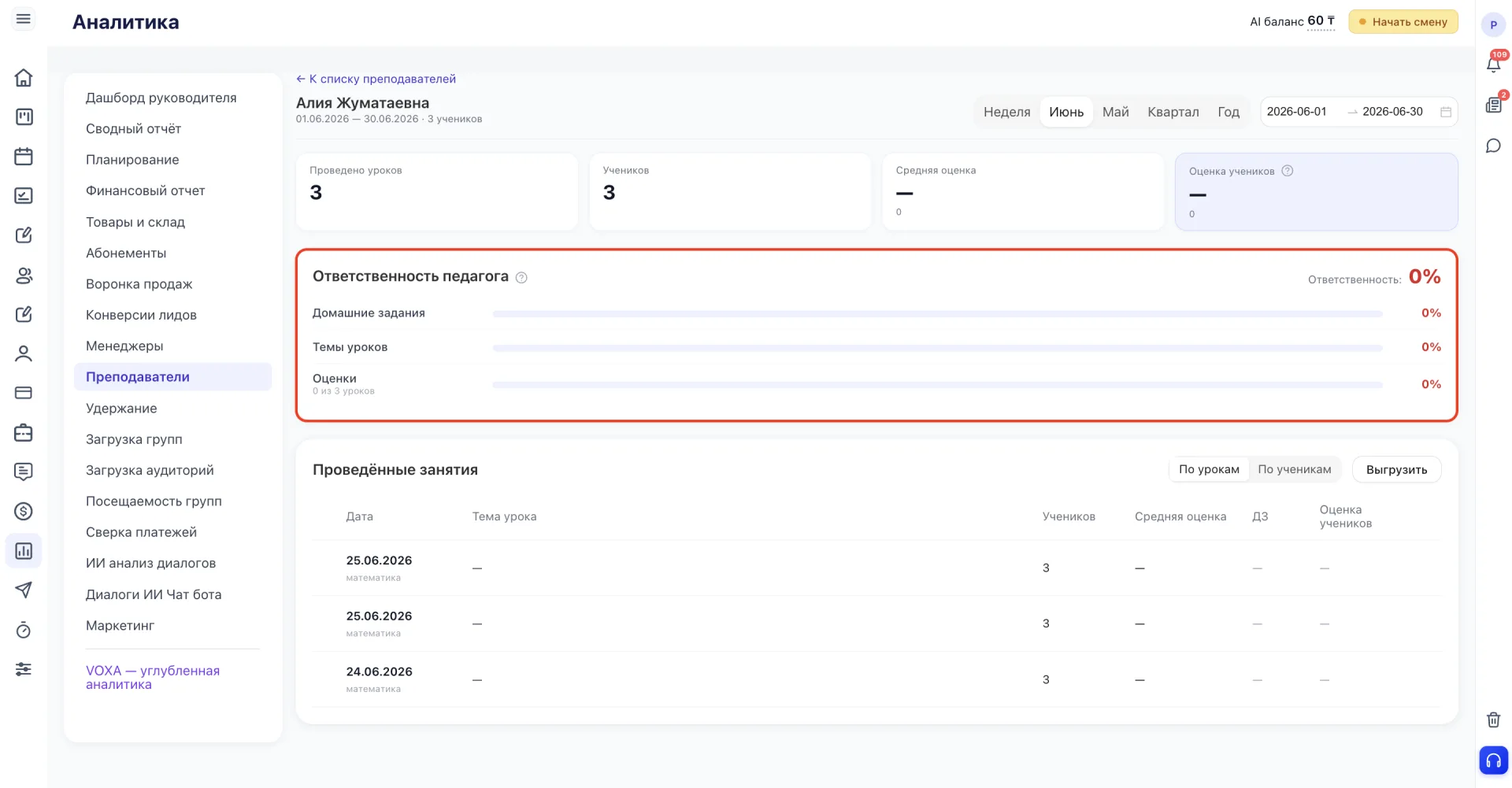Viewport: 1512px width, 788px height.
Task: Open the Планирование section
Action: coord(132,160)
